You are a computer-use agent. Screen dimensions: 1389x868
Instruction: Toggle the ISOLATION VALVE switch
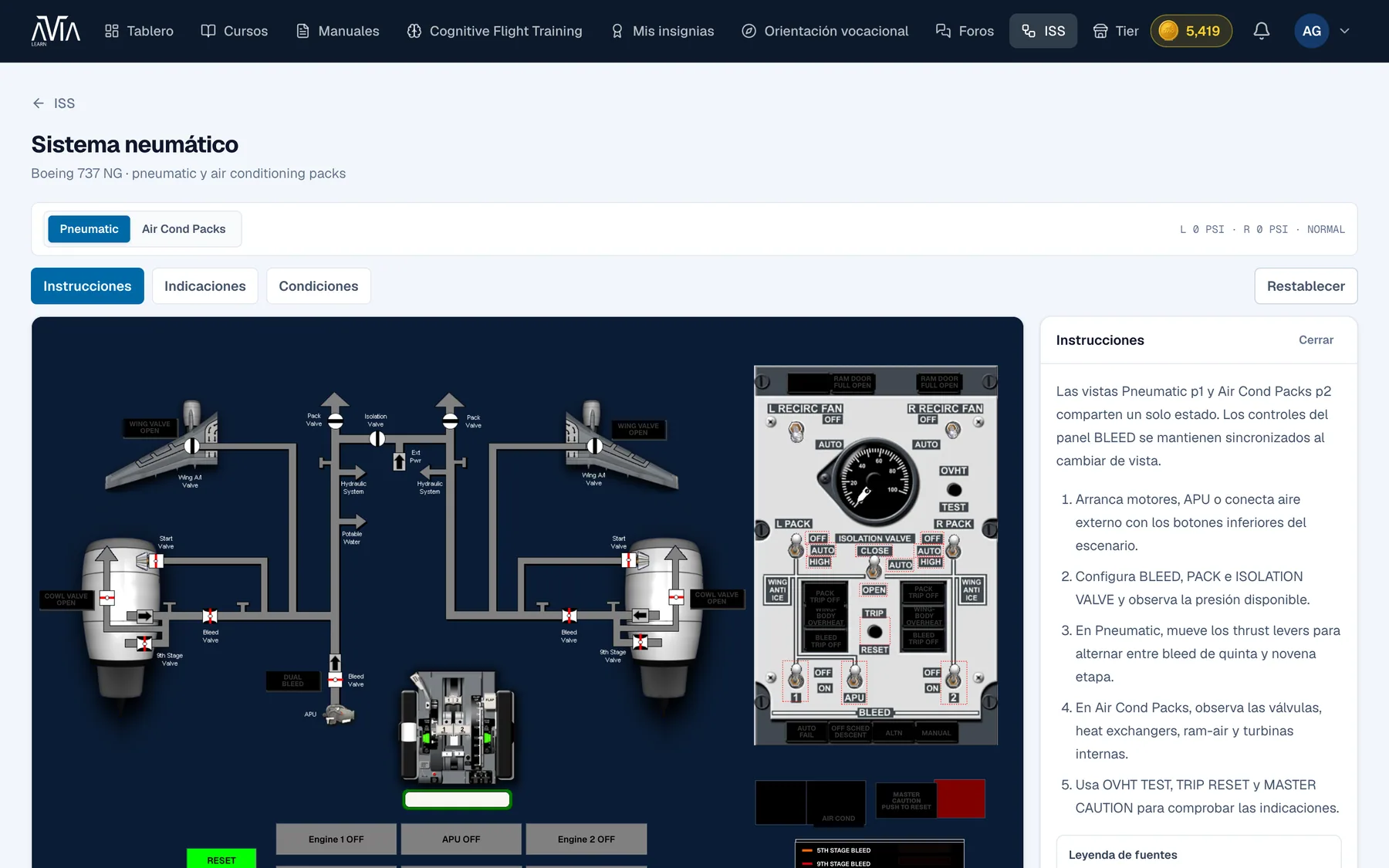874,569
